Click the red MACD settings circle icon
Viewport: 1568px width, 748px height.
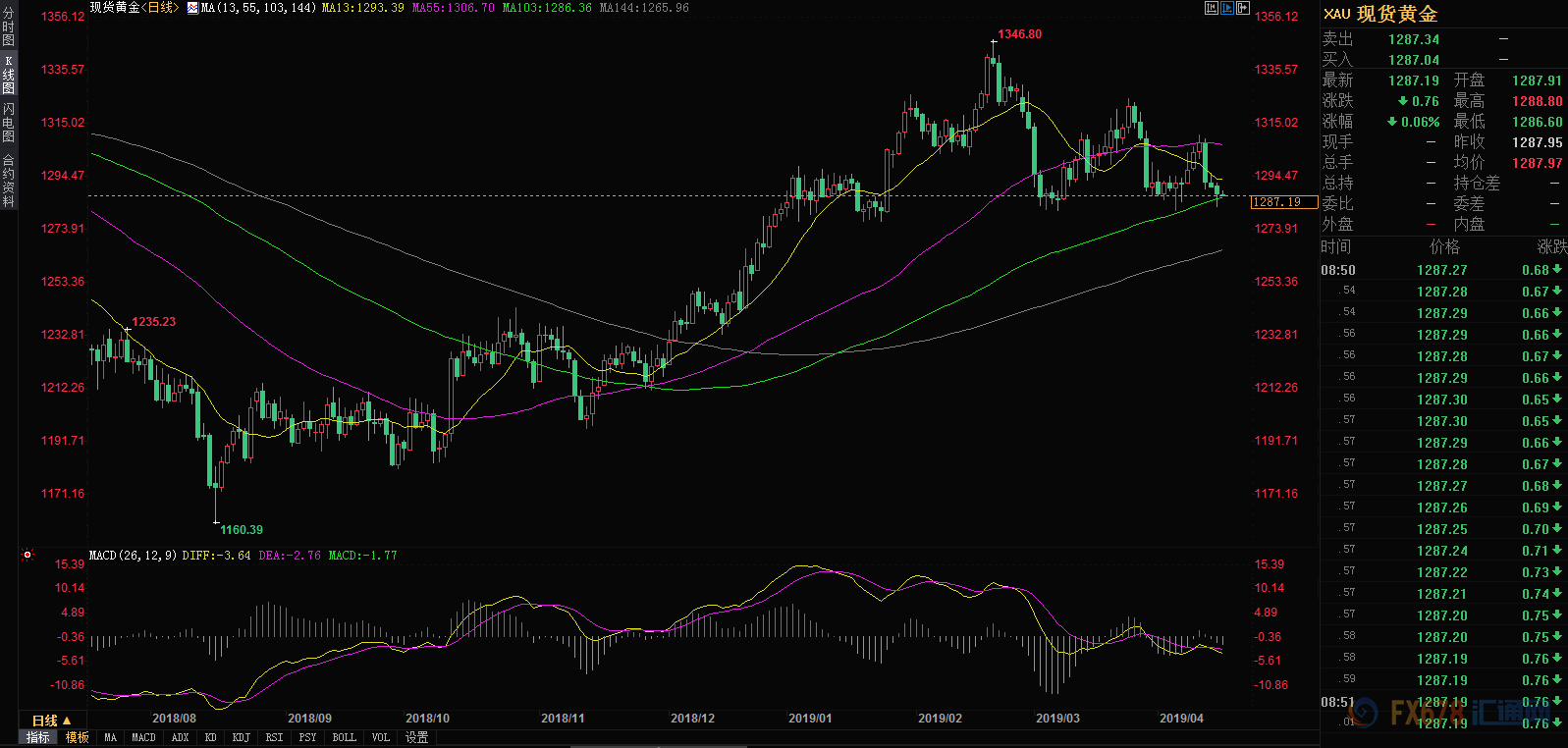point(27,555)
